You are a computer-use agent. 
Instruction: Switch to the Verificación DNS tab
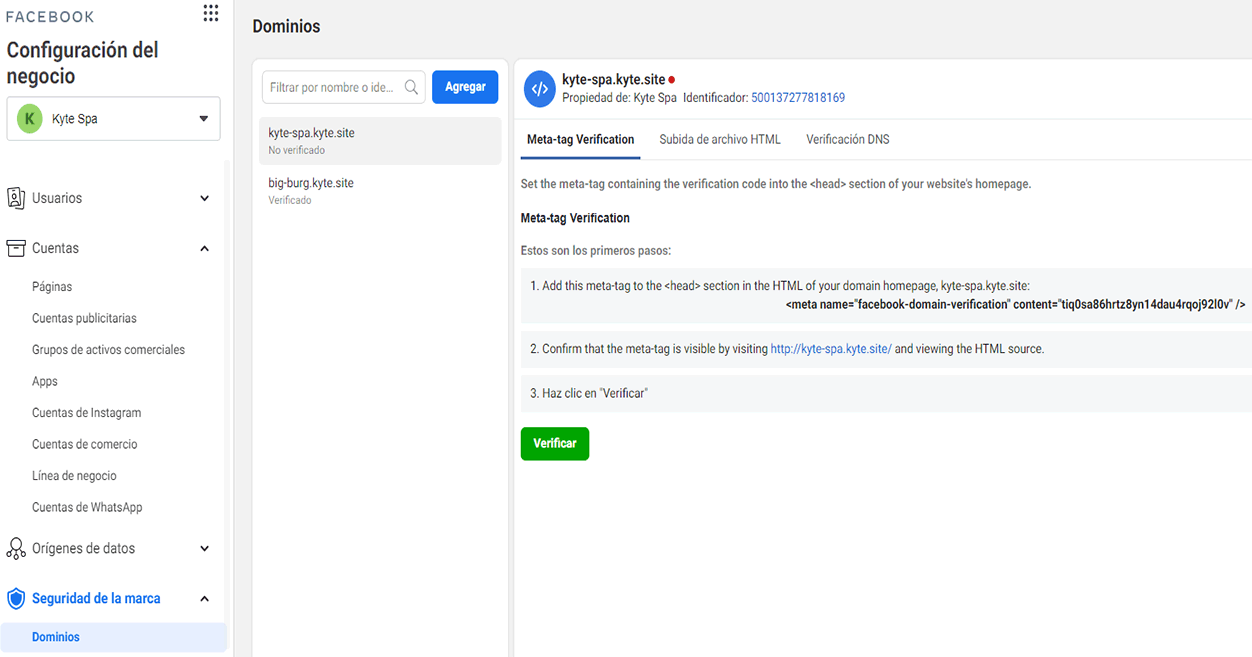pyautogui.click(x=848, y=139)
